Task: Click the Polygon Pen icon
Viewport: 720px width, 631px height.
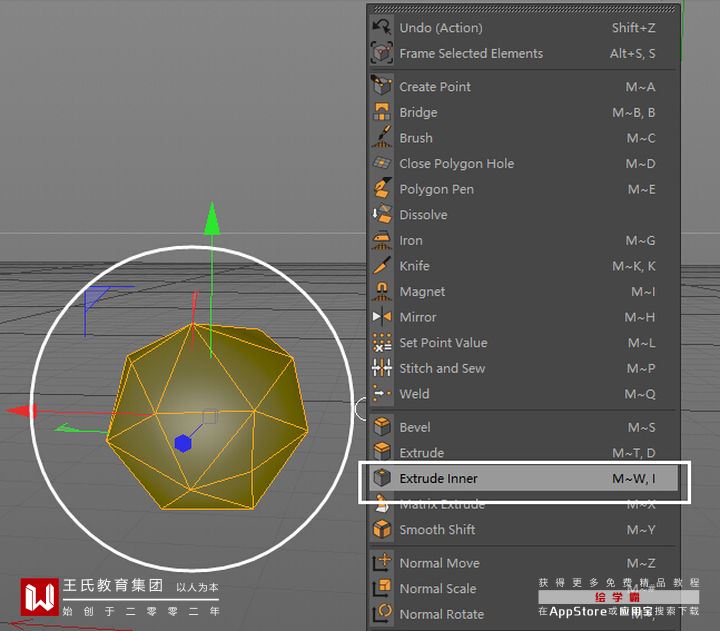Action: (382, 189)
